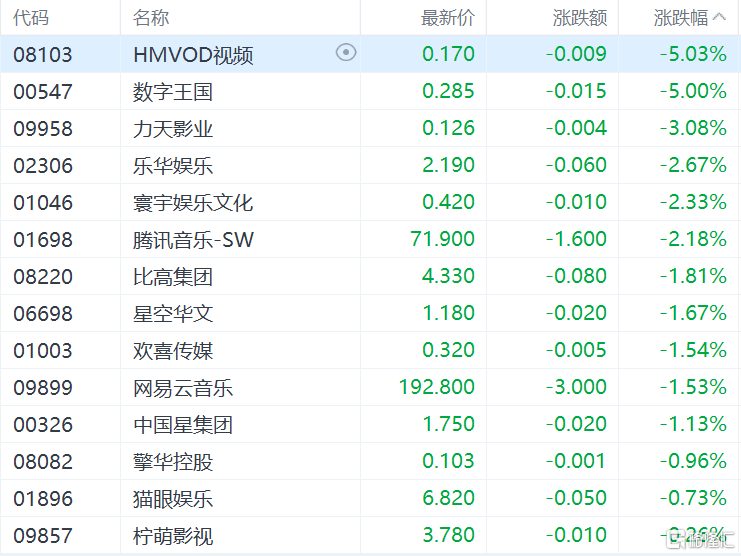Select the 星空华文 stock name

173,313
